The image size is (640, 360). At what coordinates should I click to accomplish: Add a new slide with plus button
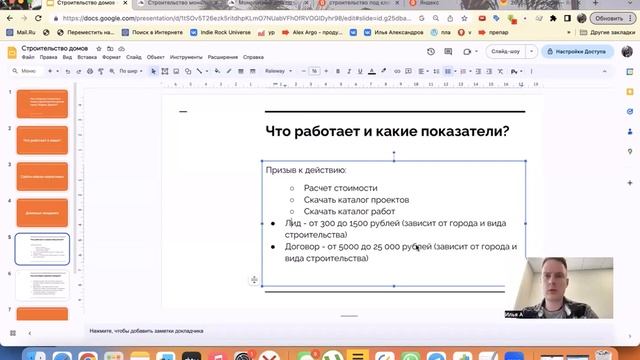click(50, 71)
